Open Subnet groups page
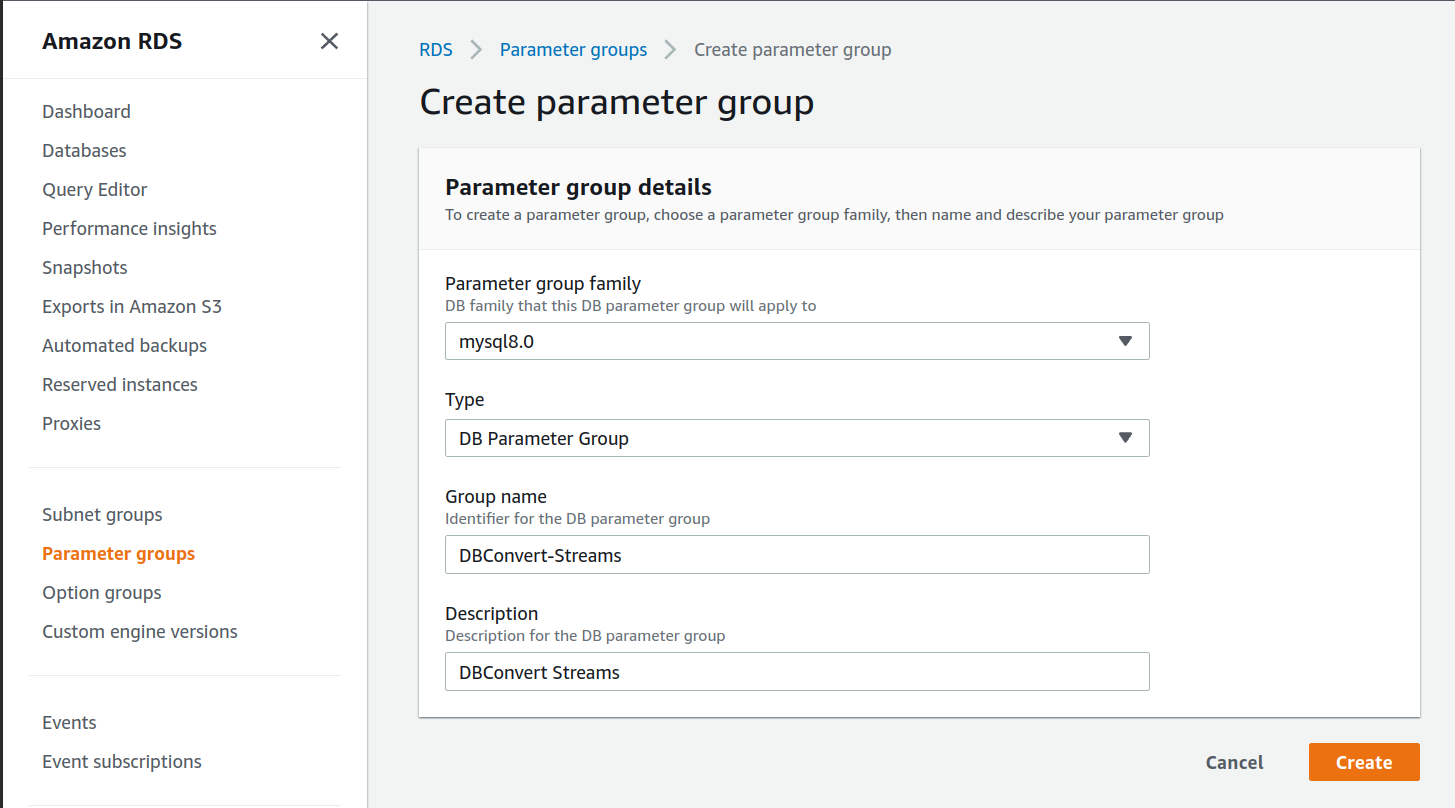The width and height of the screenshot is (1455, 808). 102,514
